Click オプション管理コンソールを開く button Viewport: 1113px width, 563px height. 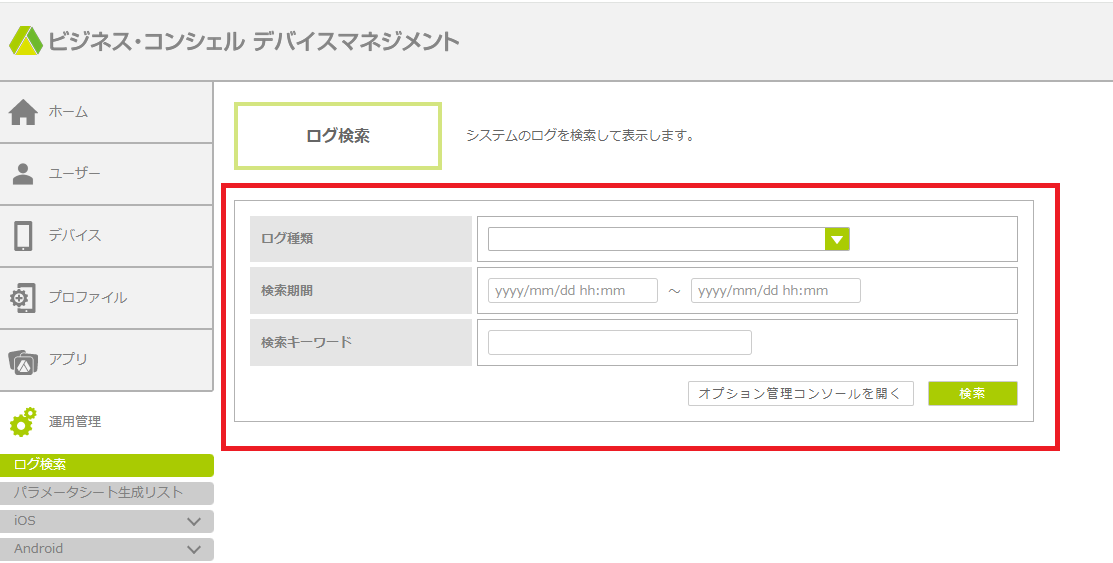pyautogui.click(x=800, y=394)
